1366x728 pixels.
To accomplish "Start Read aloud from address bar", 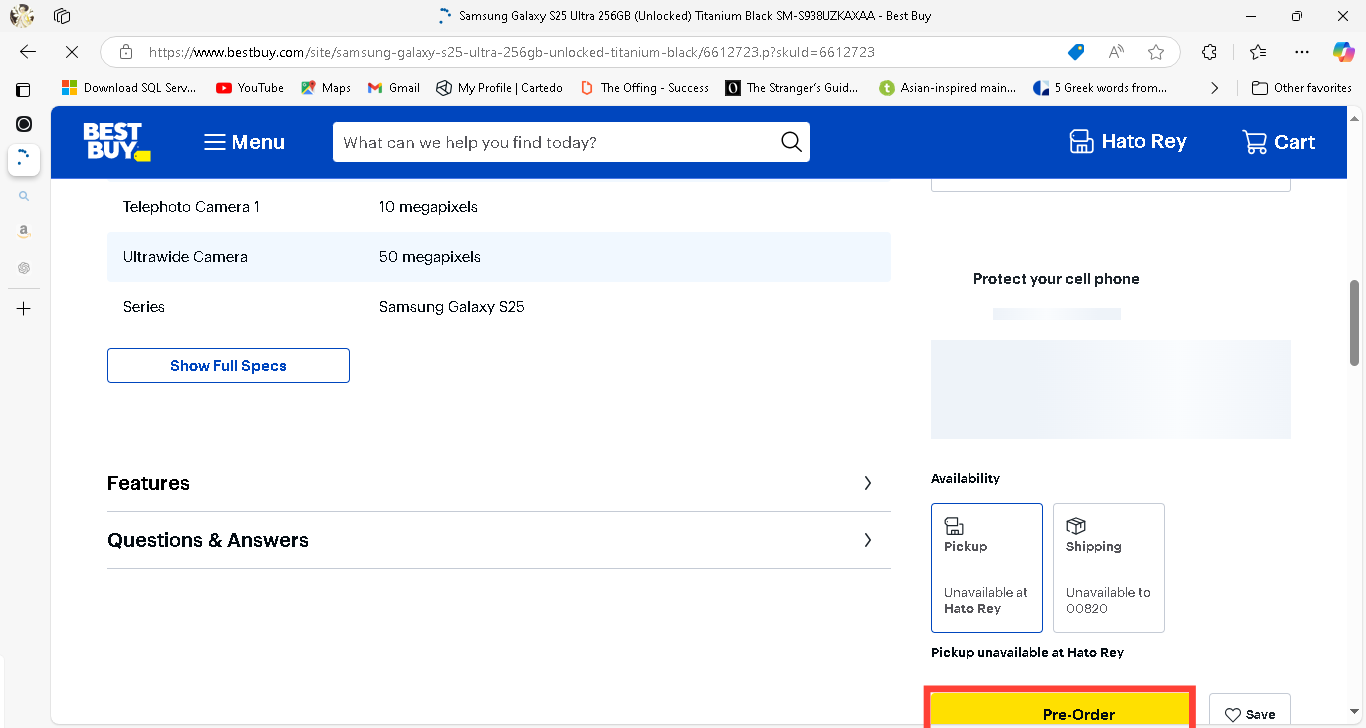I will tap(1116, 52).
